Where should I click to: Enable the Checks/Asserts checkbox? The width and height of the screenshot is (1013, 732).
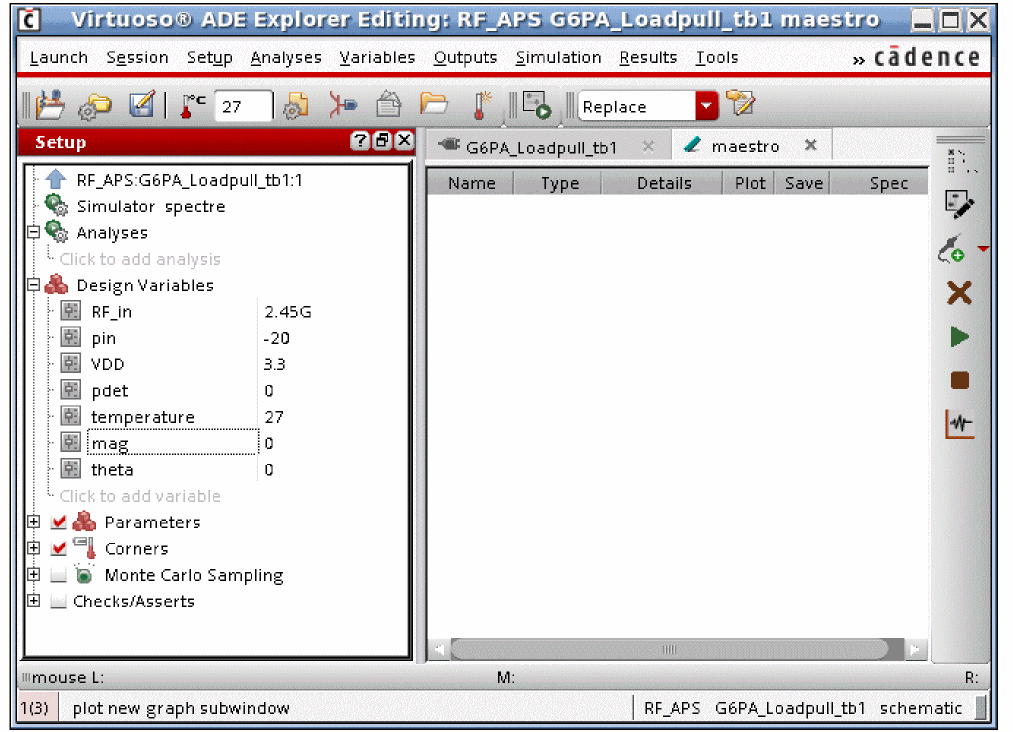(x=58, y=601)
